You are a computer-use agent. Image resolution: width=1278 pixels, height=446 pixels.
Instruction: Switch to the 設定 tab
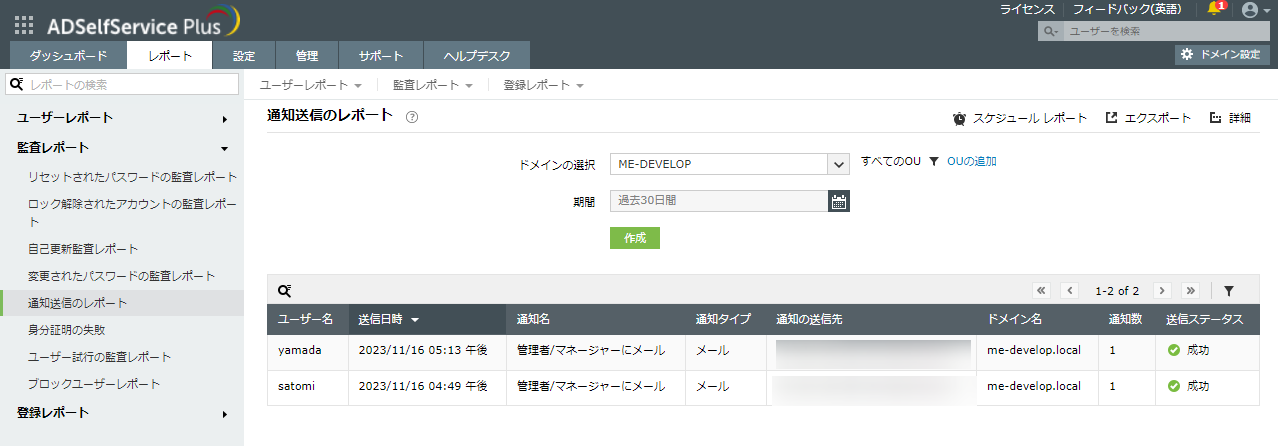[244, 56]
